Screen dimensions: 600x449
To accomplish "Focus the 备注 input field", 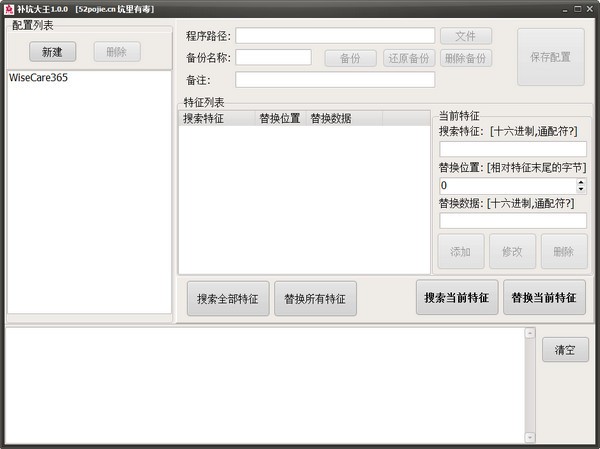I will pos(335,80).
